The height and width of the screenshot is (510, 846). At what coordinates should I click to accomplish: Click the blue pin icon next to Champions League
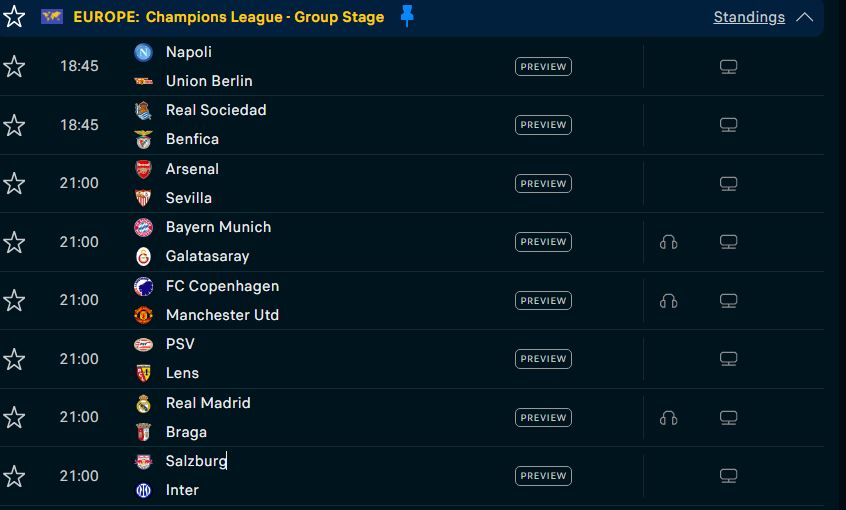point(407,16)
